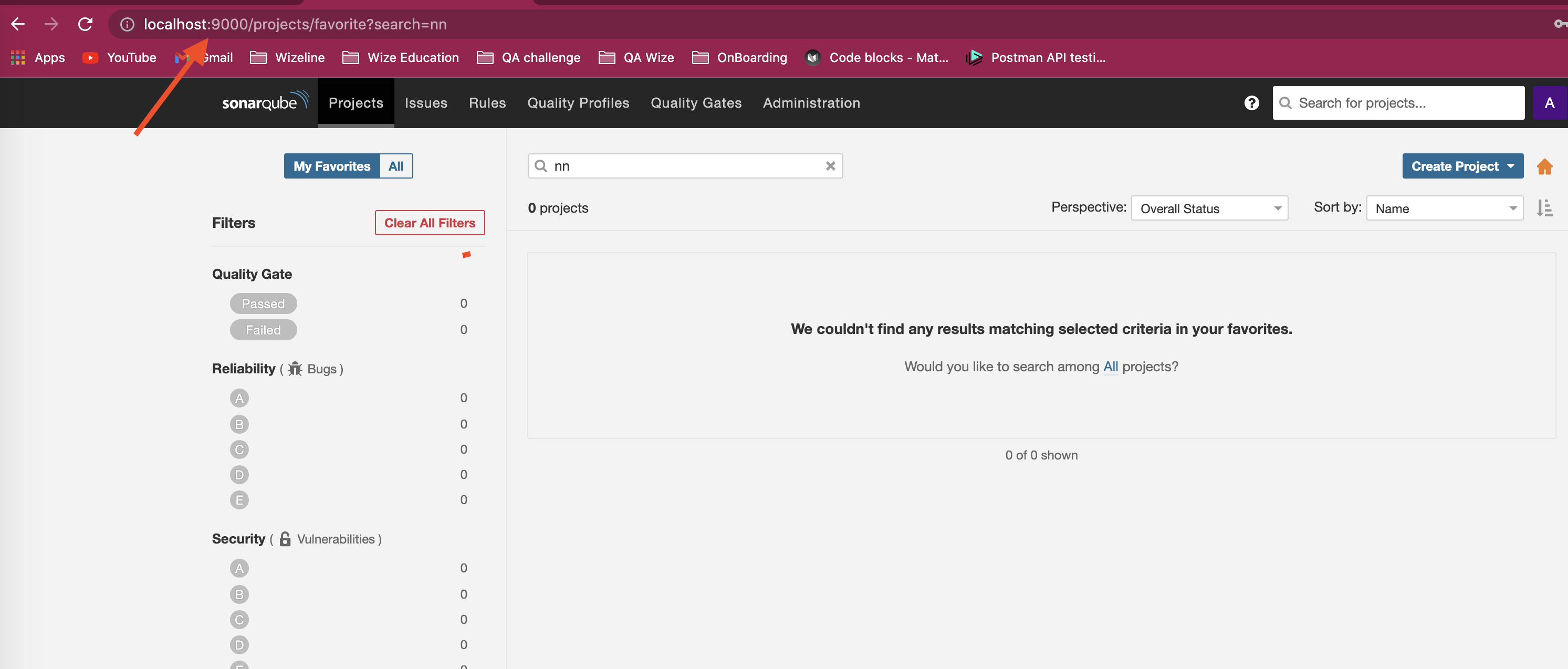Select the Administration menu item
Screen dimensions: 1568x669
[811, 102]
